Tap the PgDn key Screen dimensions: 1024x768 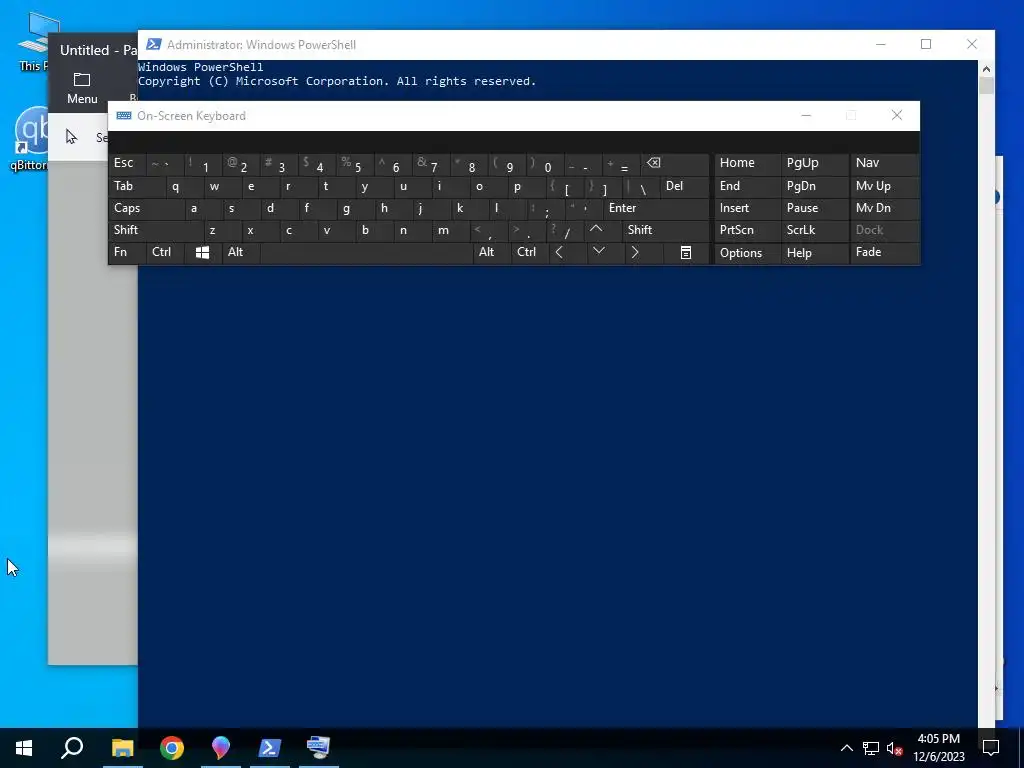[814, 186]
